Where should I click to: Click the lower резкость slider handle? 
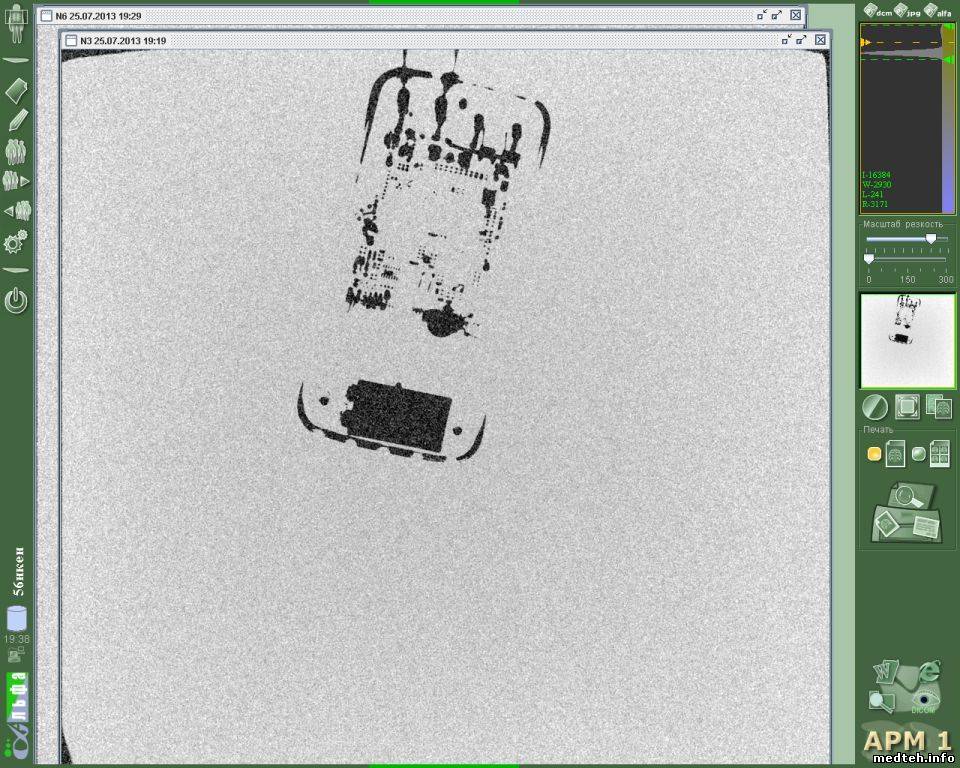(x=868, y=259)
